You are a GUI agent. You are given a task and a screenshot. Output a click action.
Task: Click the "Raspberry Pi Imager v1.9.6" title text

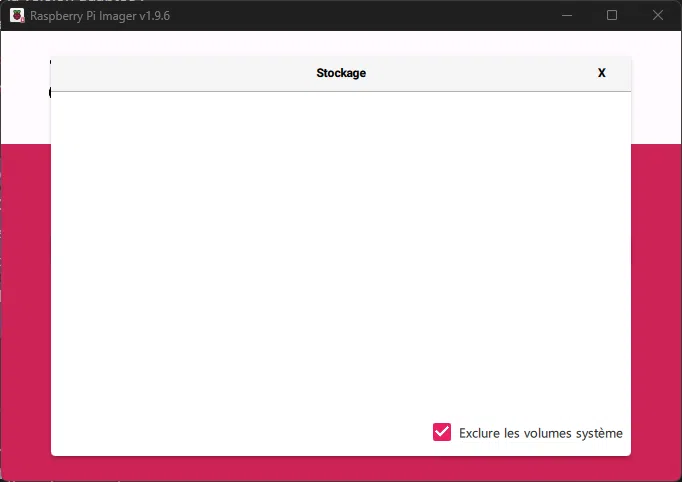(100, 16)
